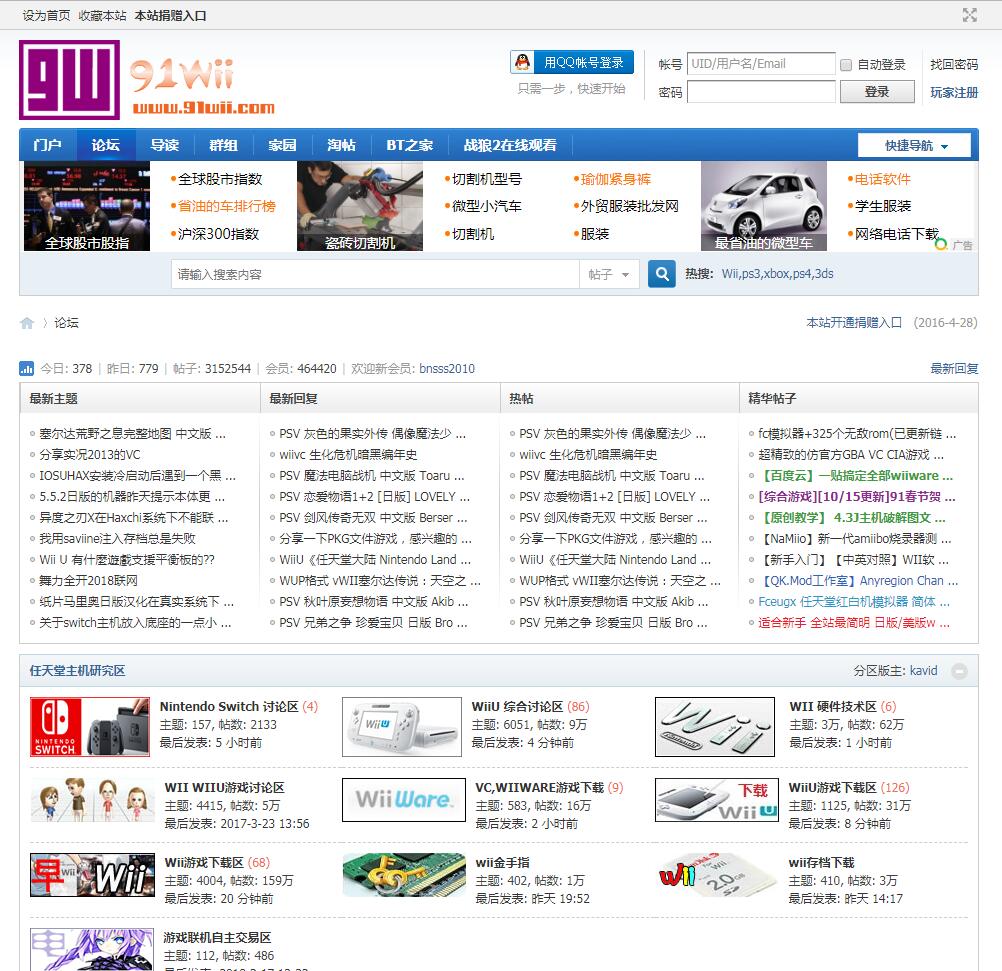Open thread 分享实况2013的VC
This screenshot has width=1002, height=971.
coord(89,454)
